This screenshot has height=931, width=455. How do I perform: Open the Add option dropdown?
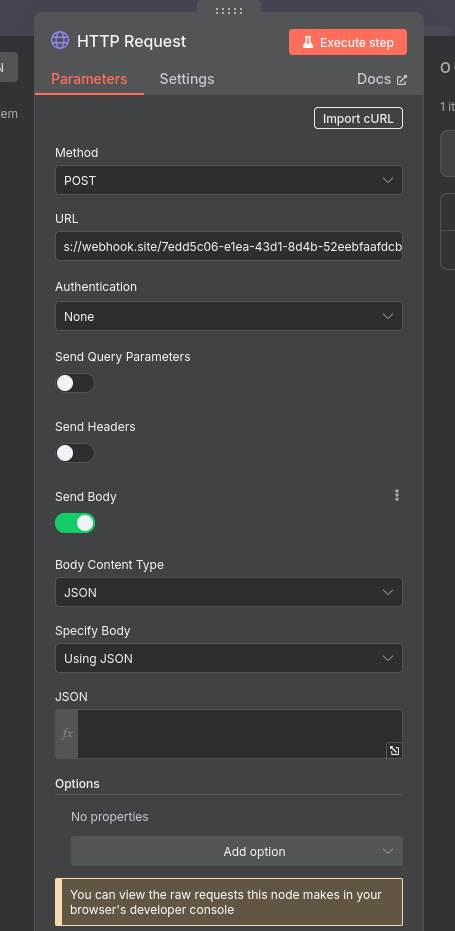tap(237, 851)
